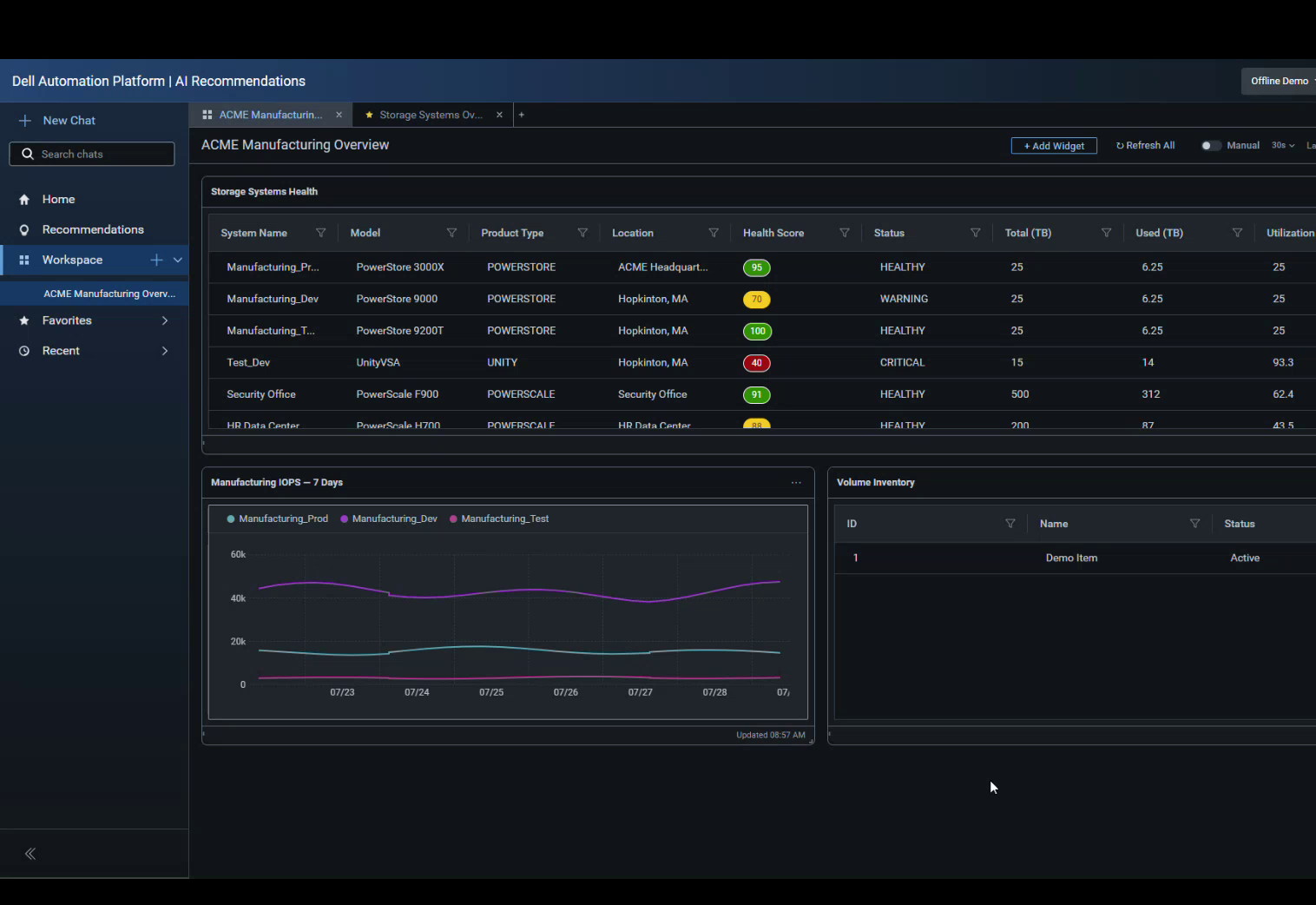Focus the Search chats field
Screen dimensions: 1316x905
(x=92, y=154)
